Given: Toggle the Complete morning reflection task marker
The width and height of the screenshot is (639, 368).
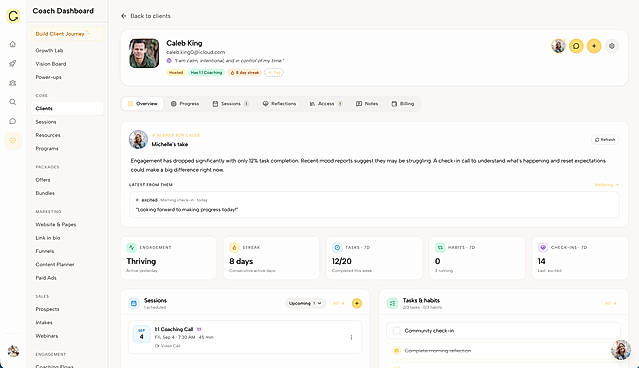Looking at the screenshot, I should 396,350.
